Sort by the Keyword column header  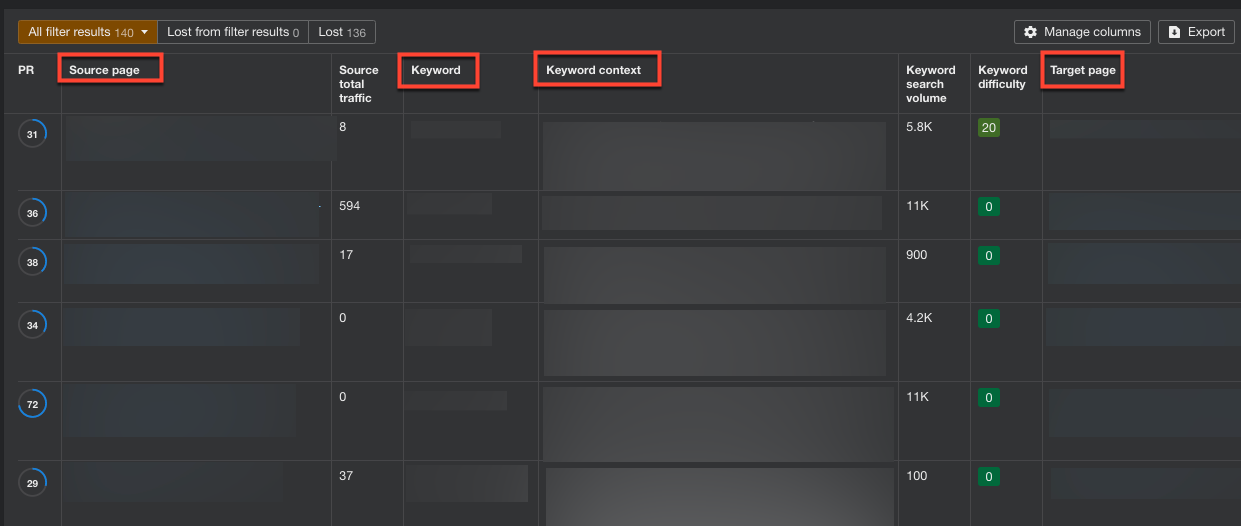pos(436,70)
